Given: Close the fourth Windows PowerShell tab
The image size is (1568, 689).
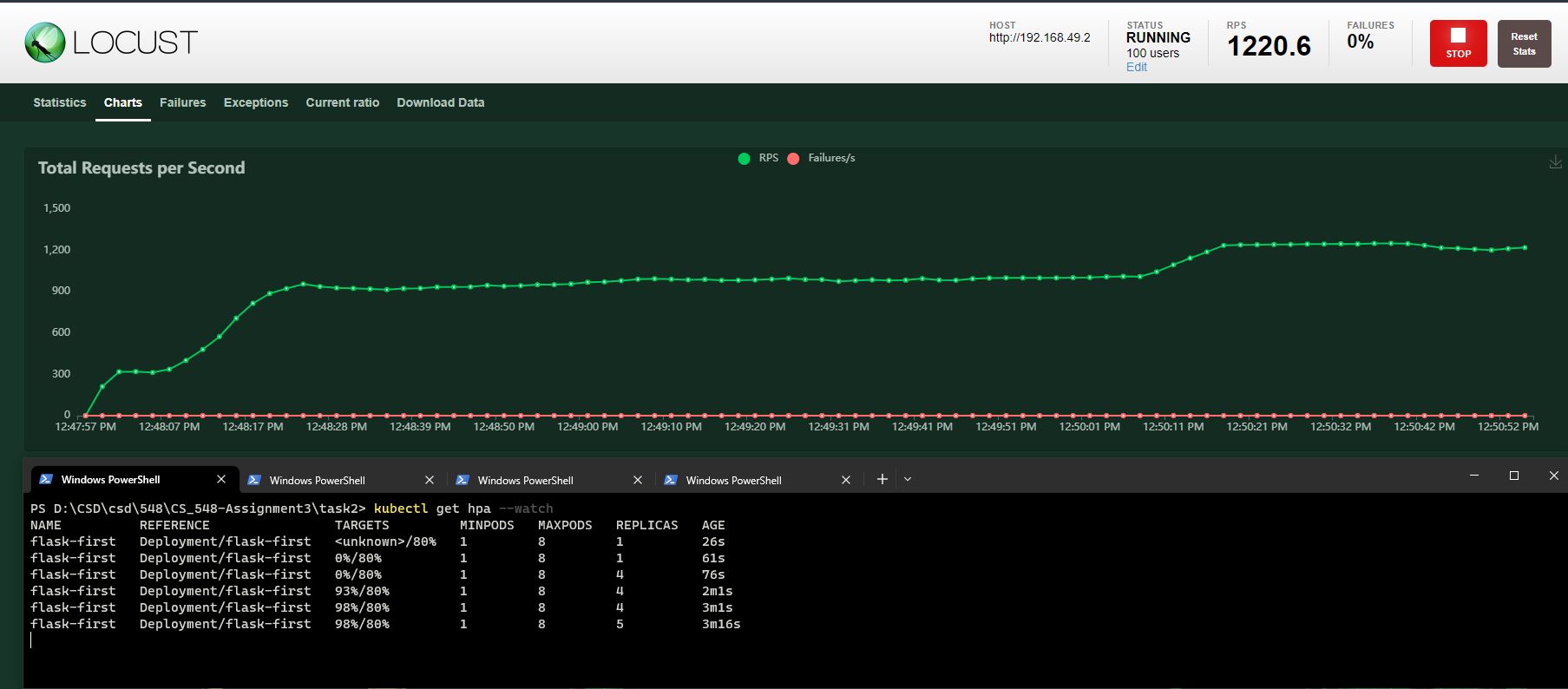Looking at the screenshot, I should pyautogui.click(x=845, y=480).
